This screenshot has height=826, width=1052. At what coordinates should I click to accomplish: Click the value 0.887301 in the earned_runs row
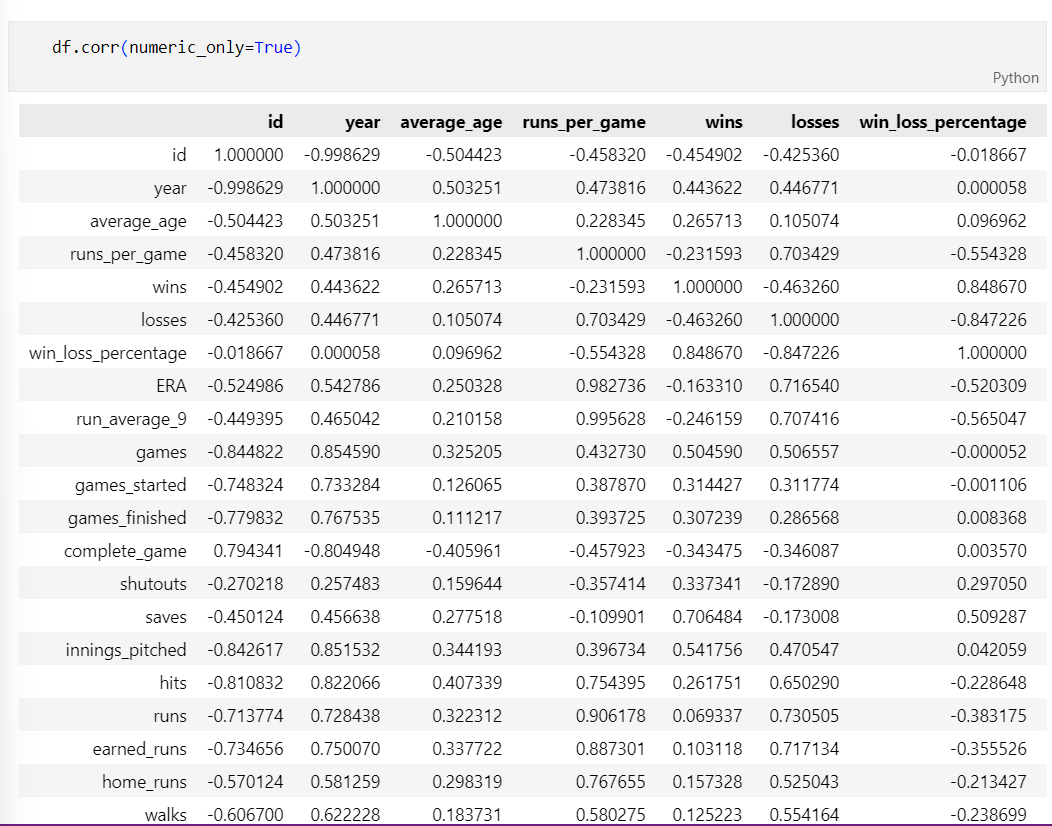[611, 749]
